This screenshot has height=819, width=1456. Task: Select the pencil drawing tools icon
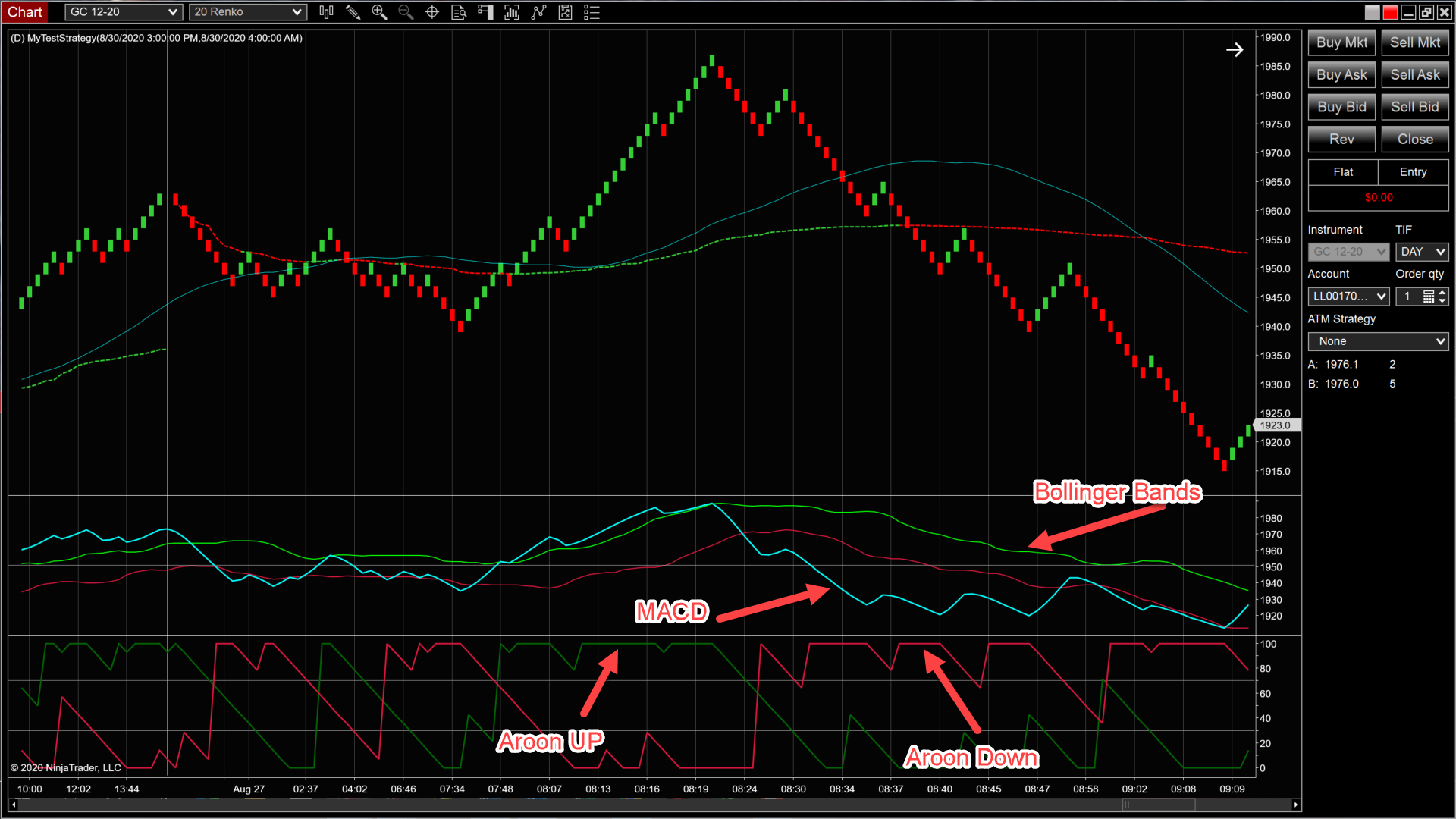(x=353, y=12)
